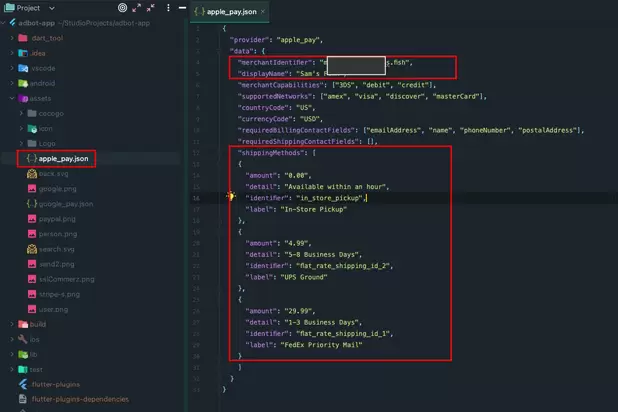Click the back.svg file icon
The image size is (618, 412).
pos(32,174)
